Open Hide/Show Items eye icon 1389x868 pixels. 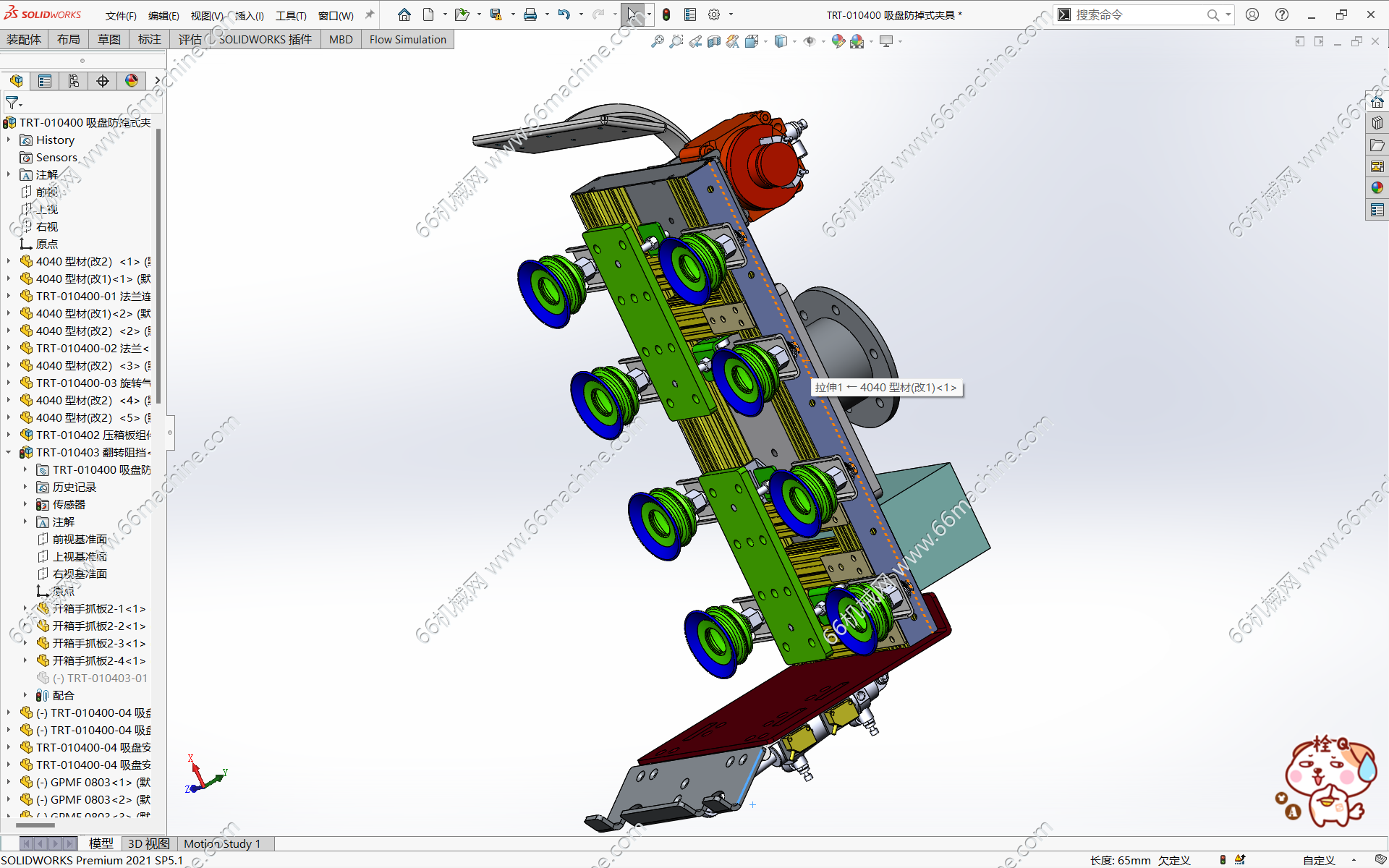[x=810, y=41]
